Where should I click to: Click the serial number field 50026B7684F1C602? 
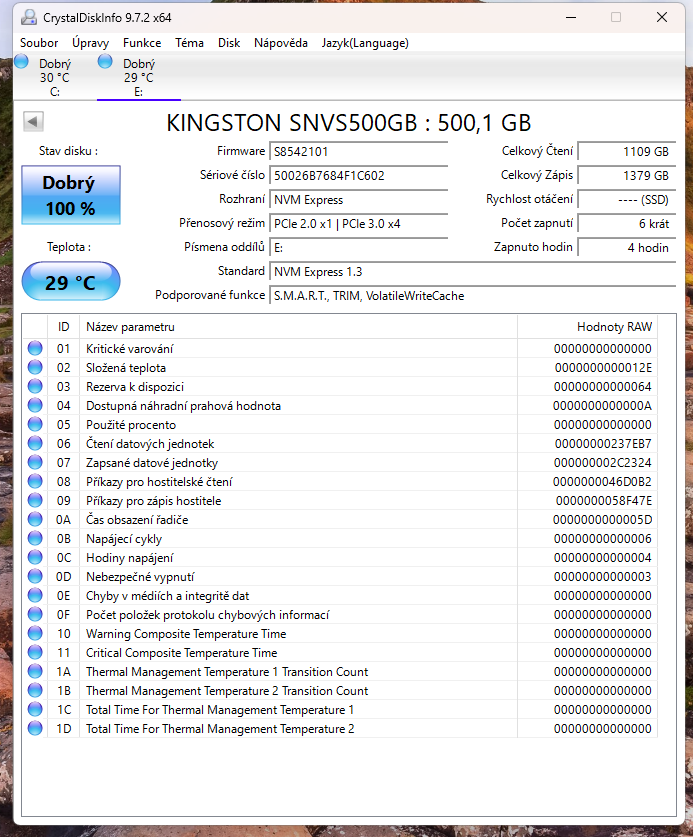point(358,176)
